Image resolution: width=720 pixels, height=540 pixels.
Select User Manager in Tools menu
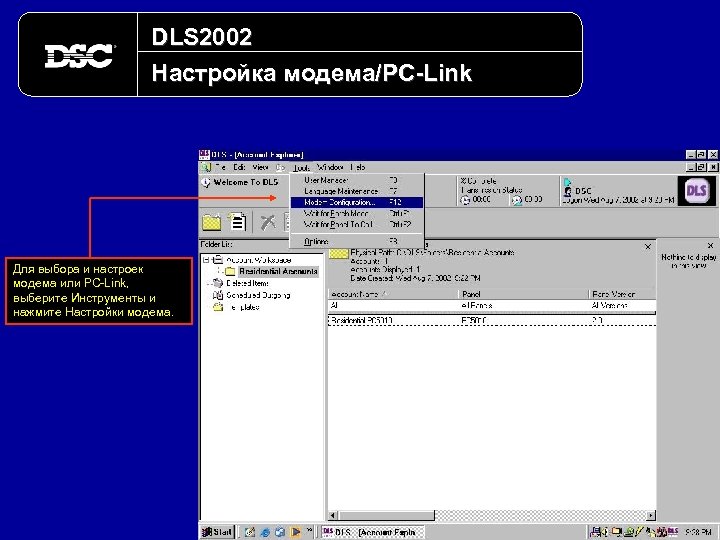[356, 180]
